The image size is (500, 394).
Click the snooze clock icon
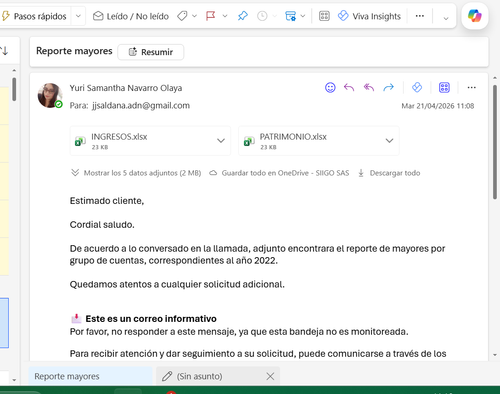[x=262, y=16]
